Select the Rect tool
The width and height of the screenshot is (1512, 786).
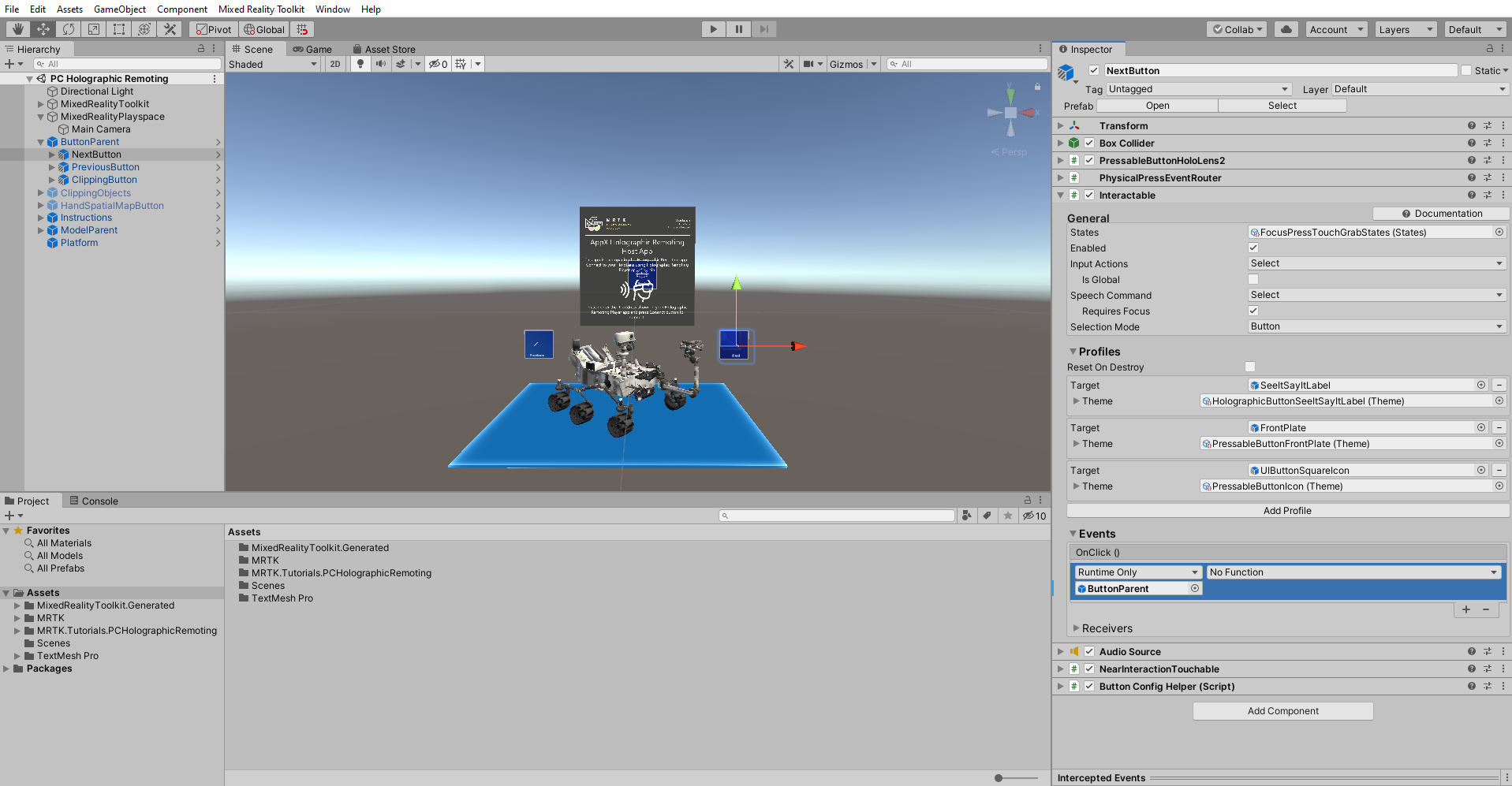click(119, 29)
